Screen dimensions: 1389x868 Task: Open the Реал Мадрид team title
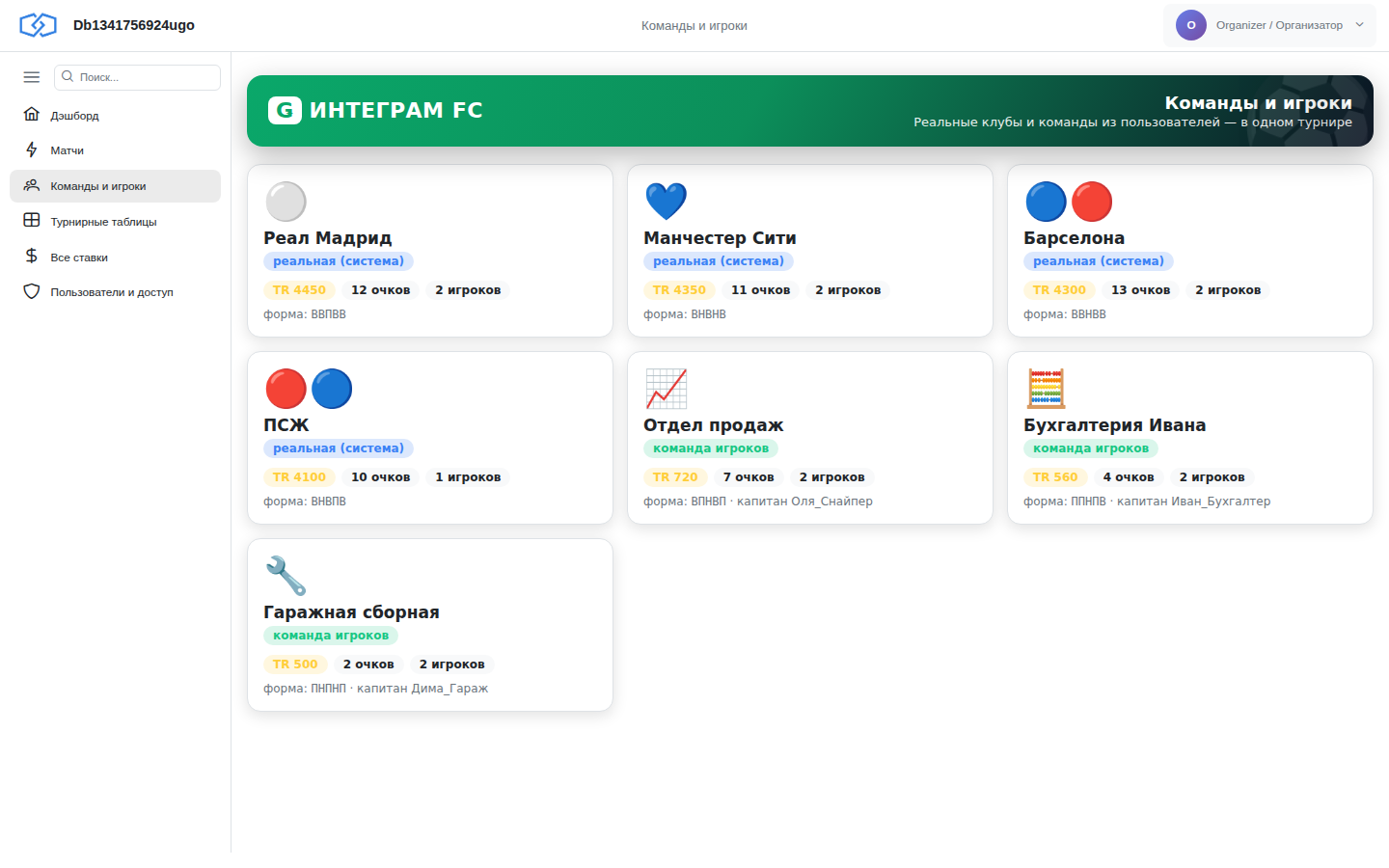click(x=328, y=238)
